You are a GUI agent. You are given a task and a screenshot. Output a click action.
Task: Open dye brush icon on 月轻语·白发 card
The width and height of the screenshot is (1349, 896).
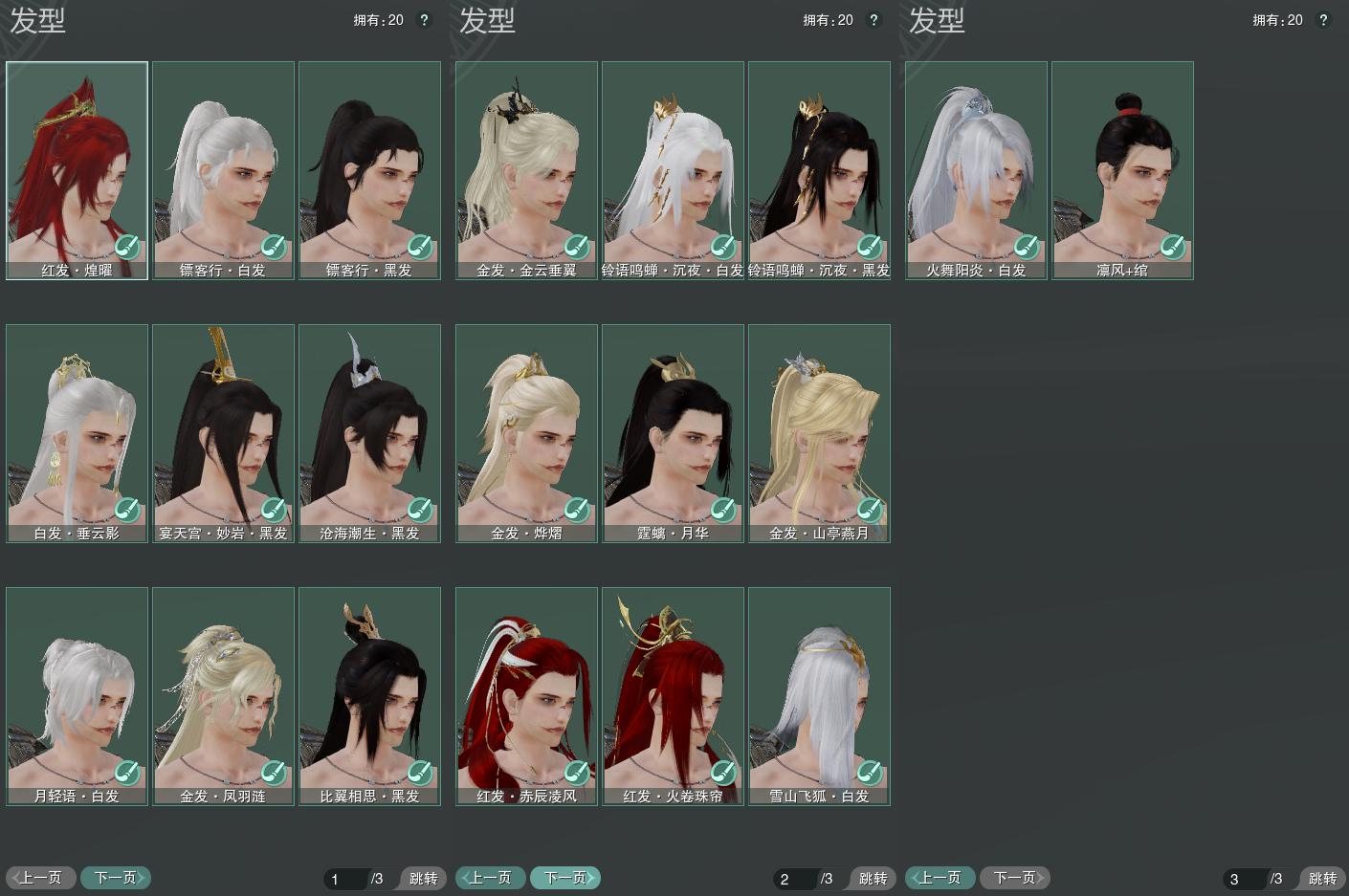click(127, 773)
